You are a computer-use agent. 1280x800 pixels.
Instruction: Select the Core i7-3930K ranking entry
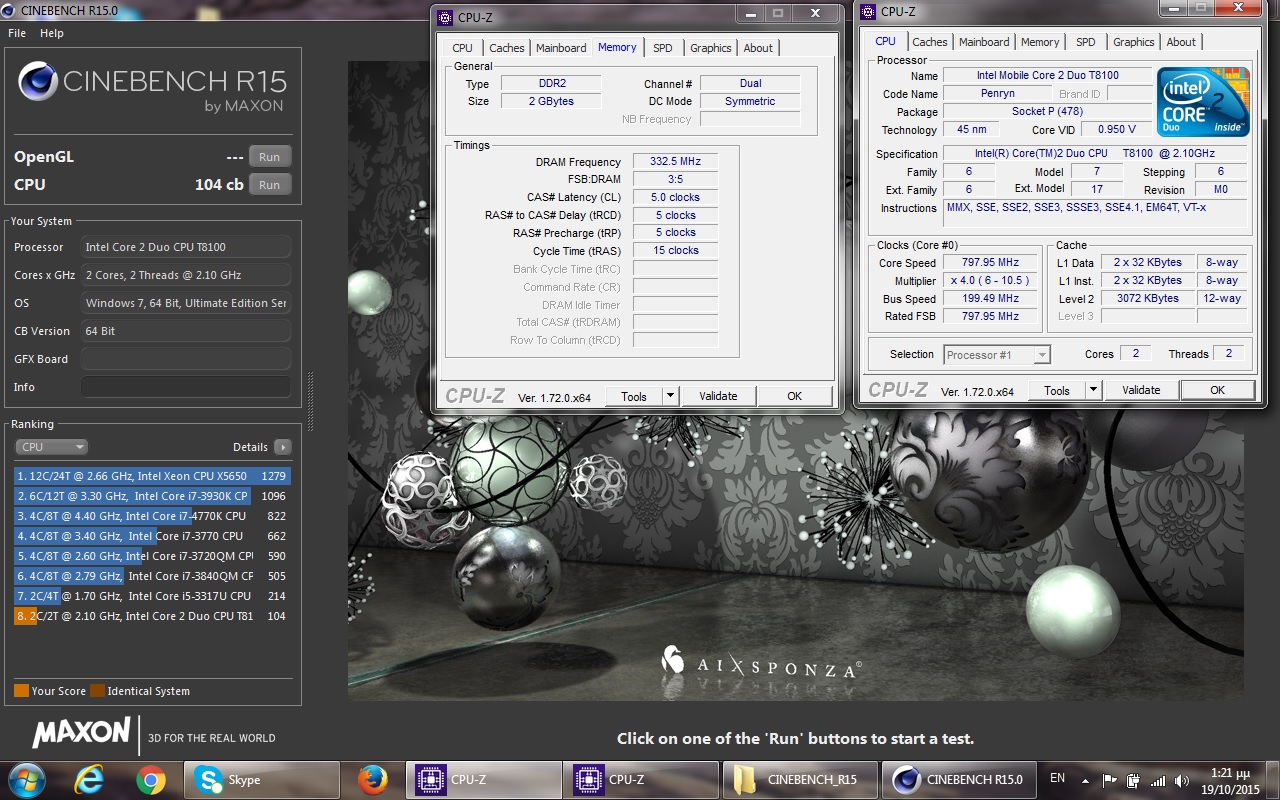click(152, 496)
